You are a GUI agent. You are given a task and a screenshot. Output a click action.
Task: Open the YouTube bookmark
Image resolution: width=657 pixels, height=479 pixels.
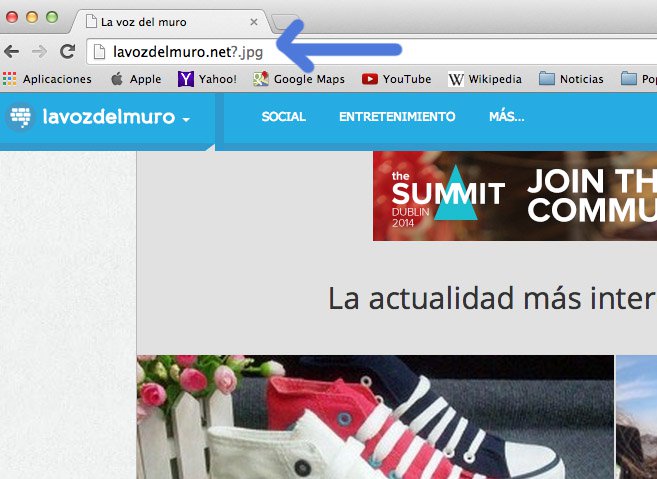(x=396, y=79)
